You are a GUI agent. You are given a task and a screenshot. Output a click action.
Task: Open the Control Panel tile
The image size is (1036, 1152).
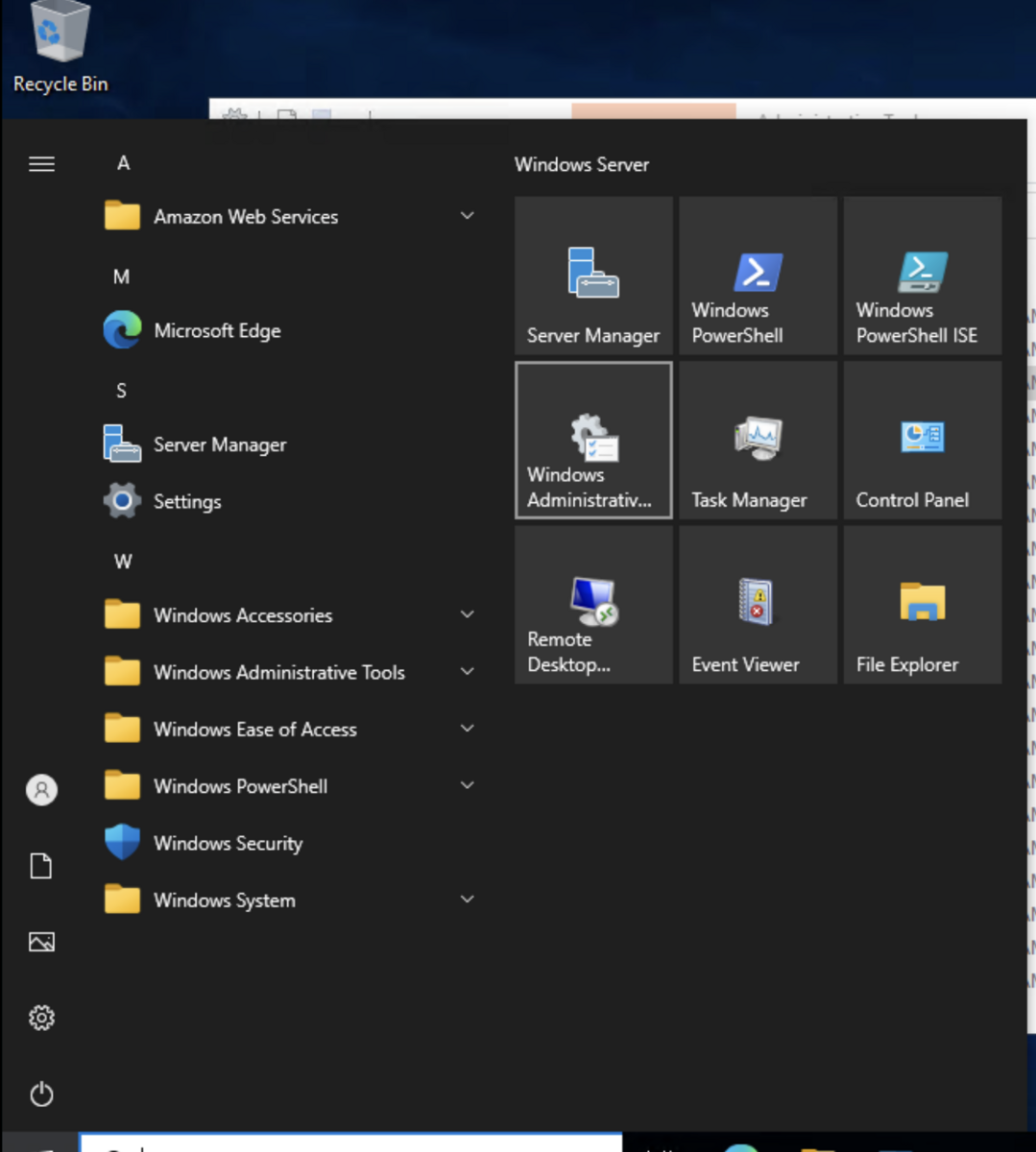click(x=923, y=441)
